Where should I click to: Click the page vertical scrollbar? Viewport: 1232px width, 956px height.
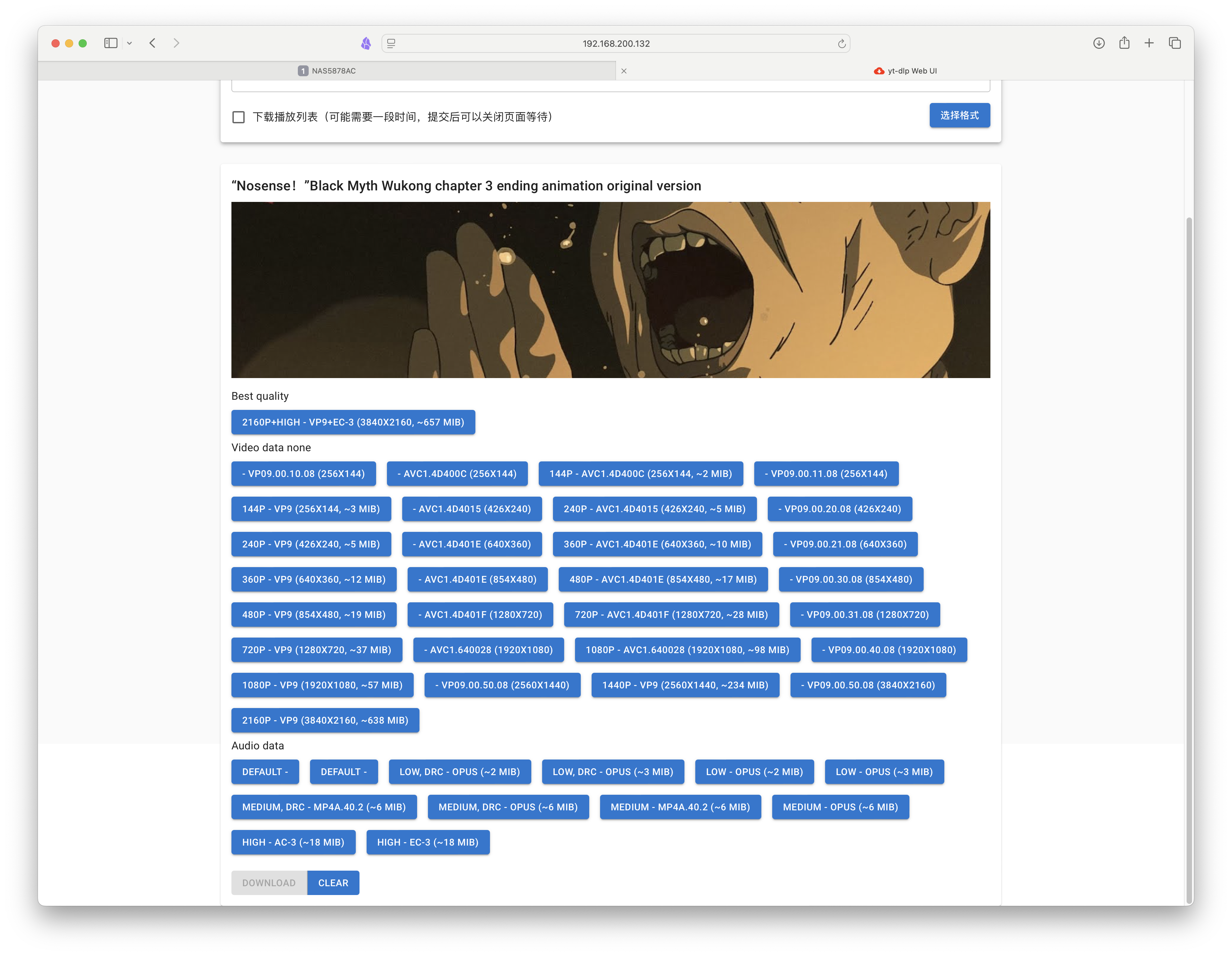[x=1189, y=561]
